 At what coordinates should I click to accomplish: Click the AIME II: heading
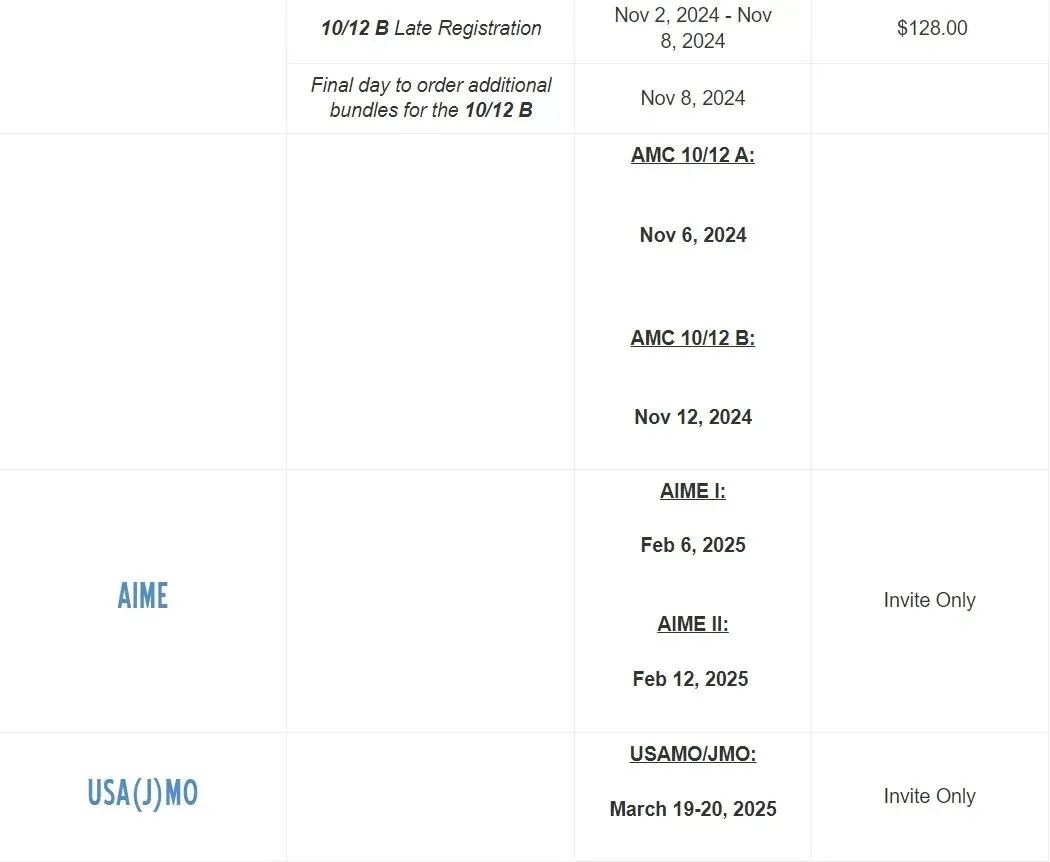point(692,624)
